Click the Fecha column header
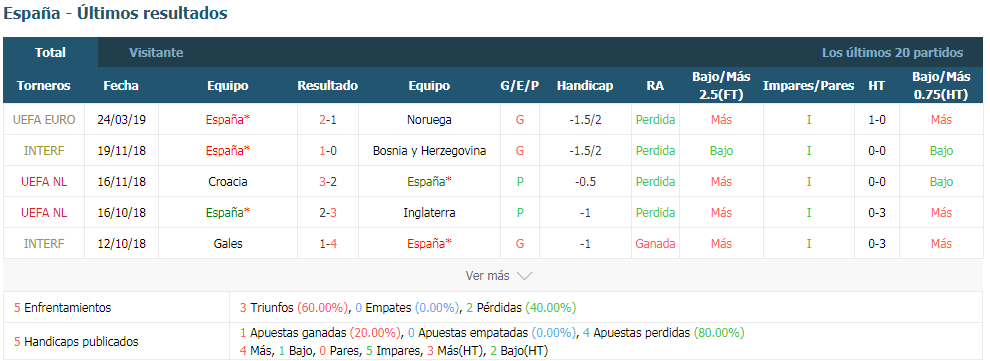Screen dimensions: 990x361 coord(121,86)
